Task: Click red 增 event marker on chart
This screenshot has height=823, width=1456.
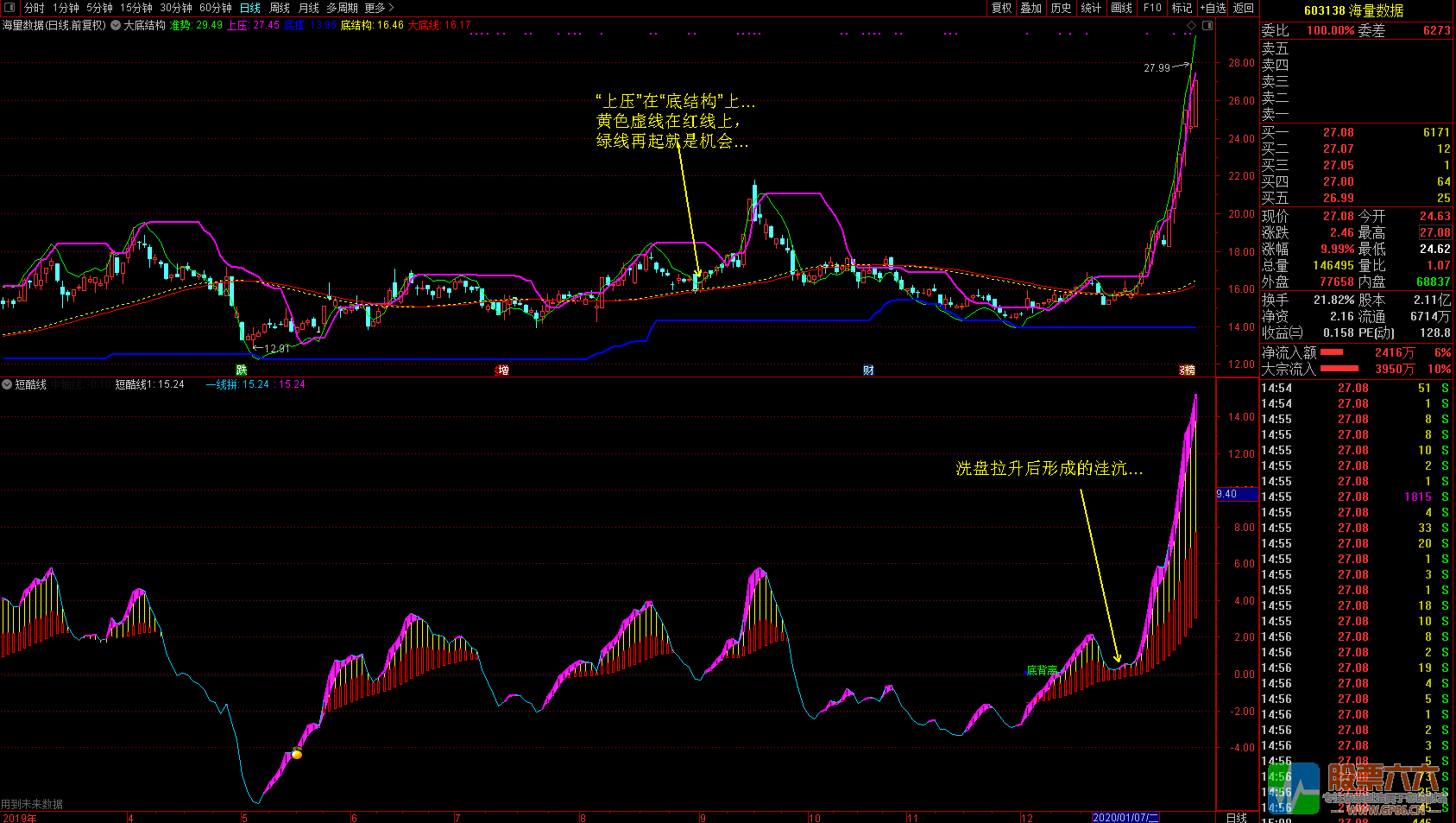Action: [x=502, y=370]
